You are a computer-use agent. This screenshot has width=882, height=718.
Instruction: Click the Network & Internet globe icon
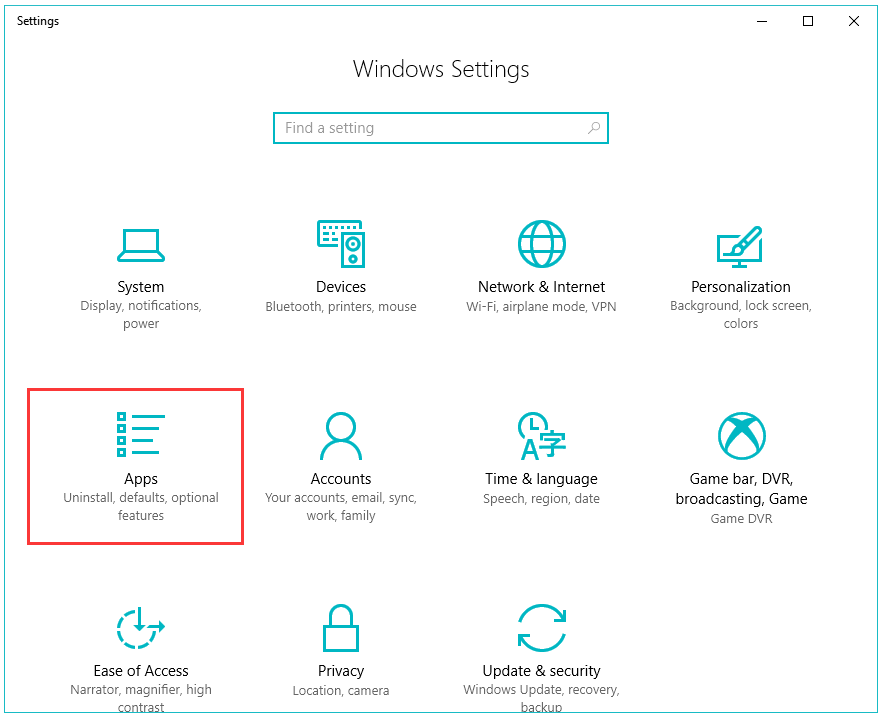click(541, 244)
